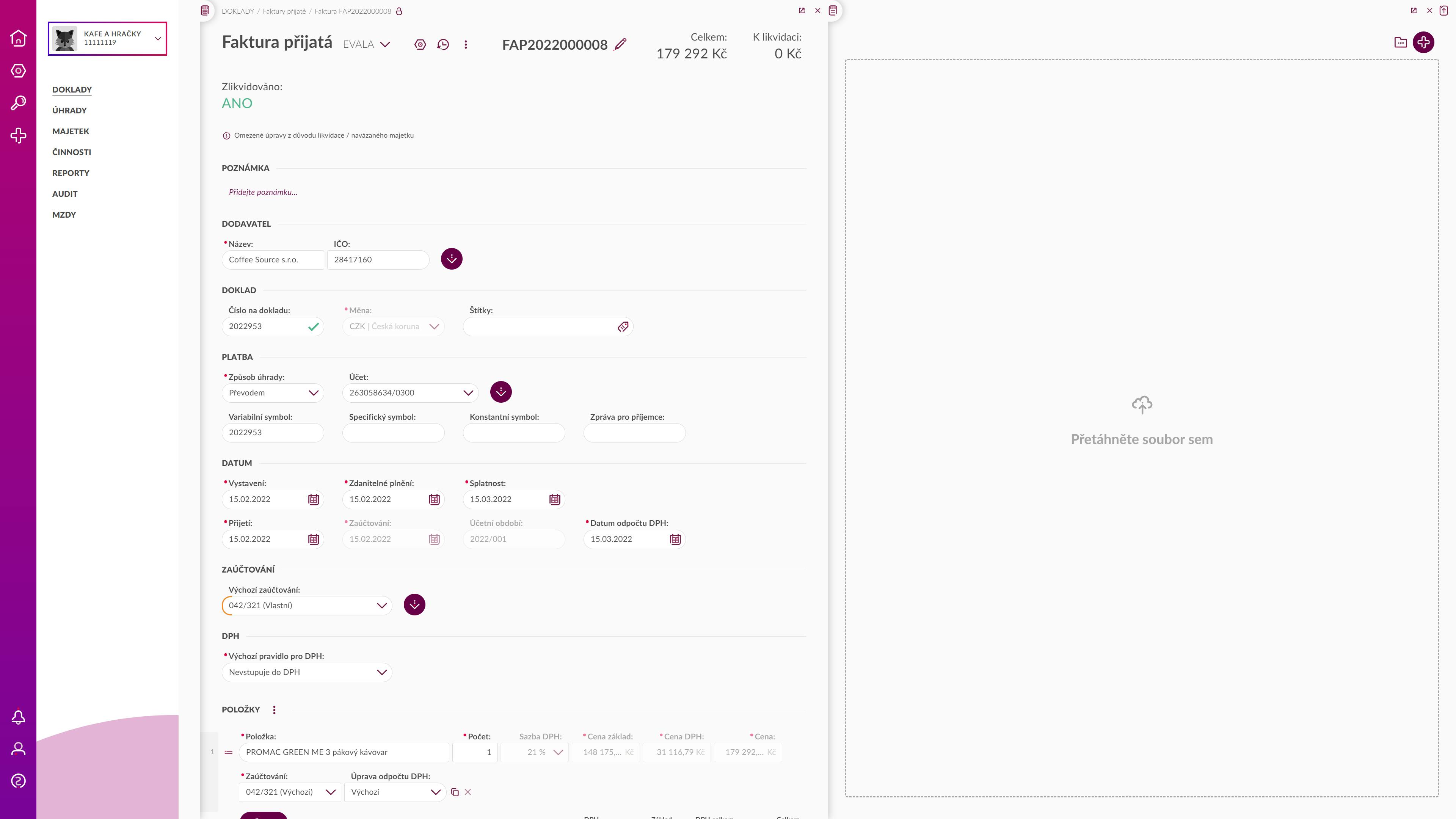This screenshot has height=819, width=1456.
Task: Click the tag icon in Štítky field
Action: click(x=623, y=327)
